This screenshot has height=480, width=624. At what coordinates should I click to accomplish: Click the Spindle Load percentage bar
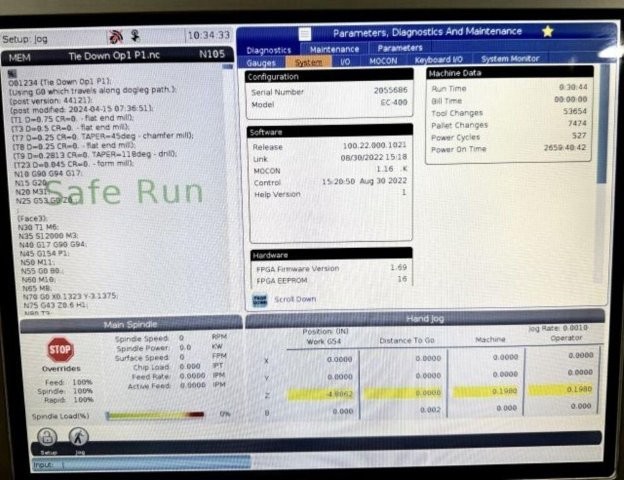(155, 415)
